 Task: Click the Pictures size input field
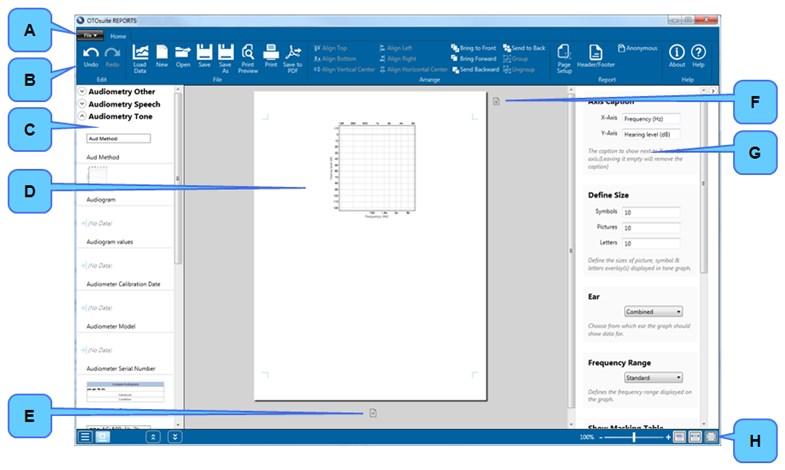[x=651, y=228]
